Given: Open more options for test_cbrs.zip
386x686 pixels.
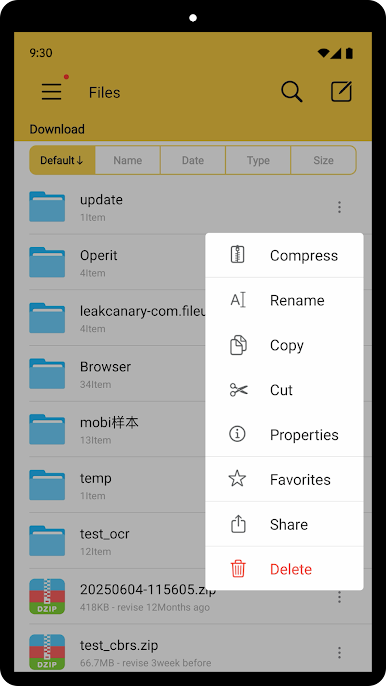Looking at the screenshot, I should click(x=339, y=652).
